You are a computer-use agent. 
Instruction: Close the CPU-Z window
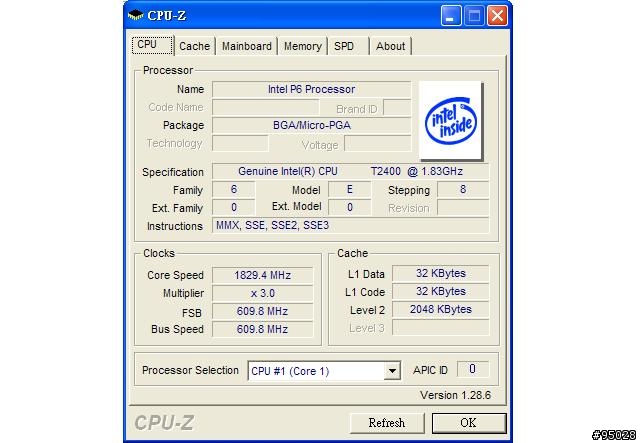497,16
